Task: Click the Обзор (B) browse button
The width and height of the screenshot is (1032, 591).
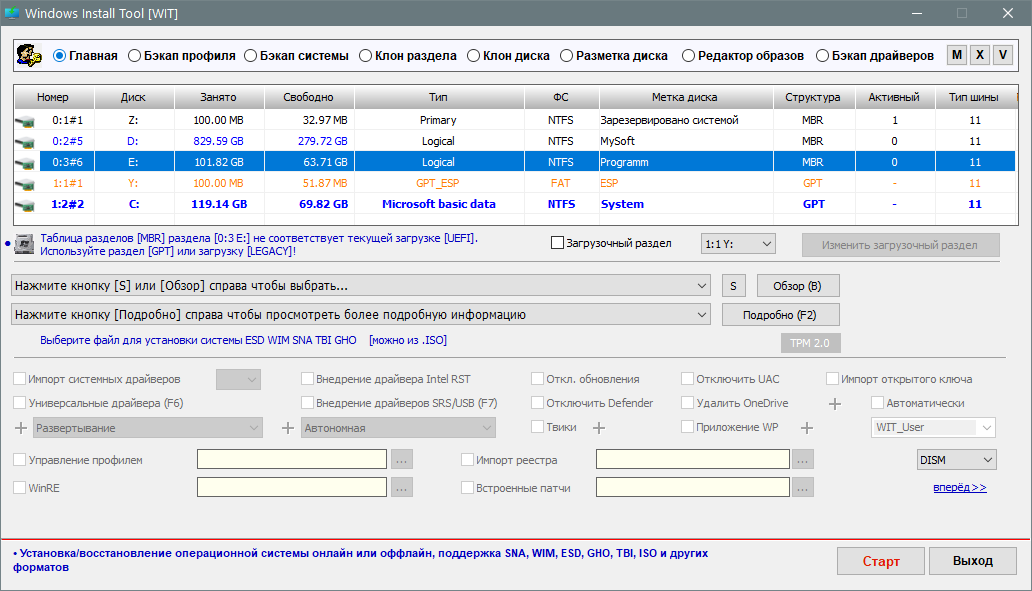Action: 797,286
